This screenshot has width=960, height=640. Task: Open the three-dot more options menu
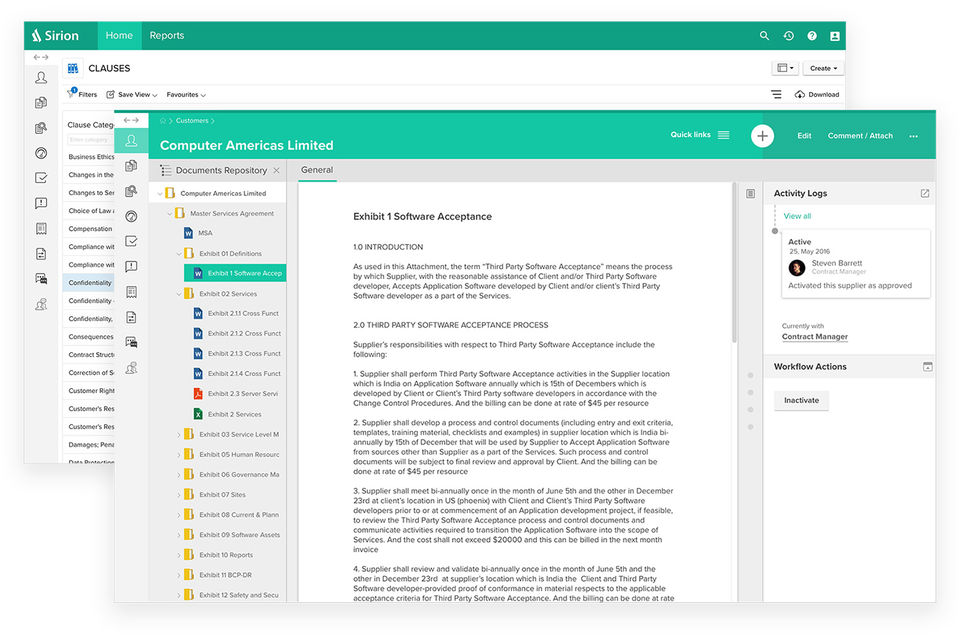pyautogui.click(x=913, y=136)
